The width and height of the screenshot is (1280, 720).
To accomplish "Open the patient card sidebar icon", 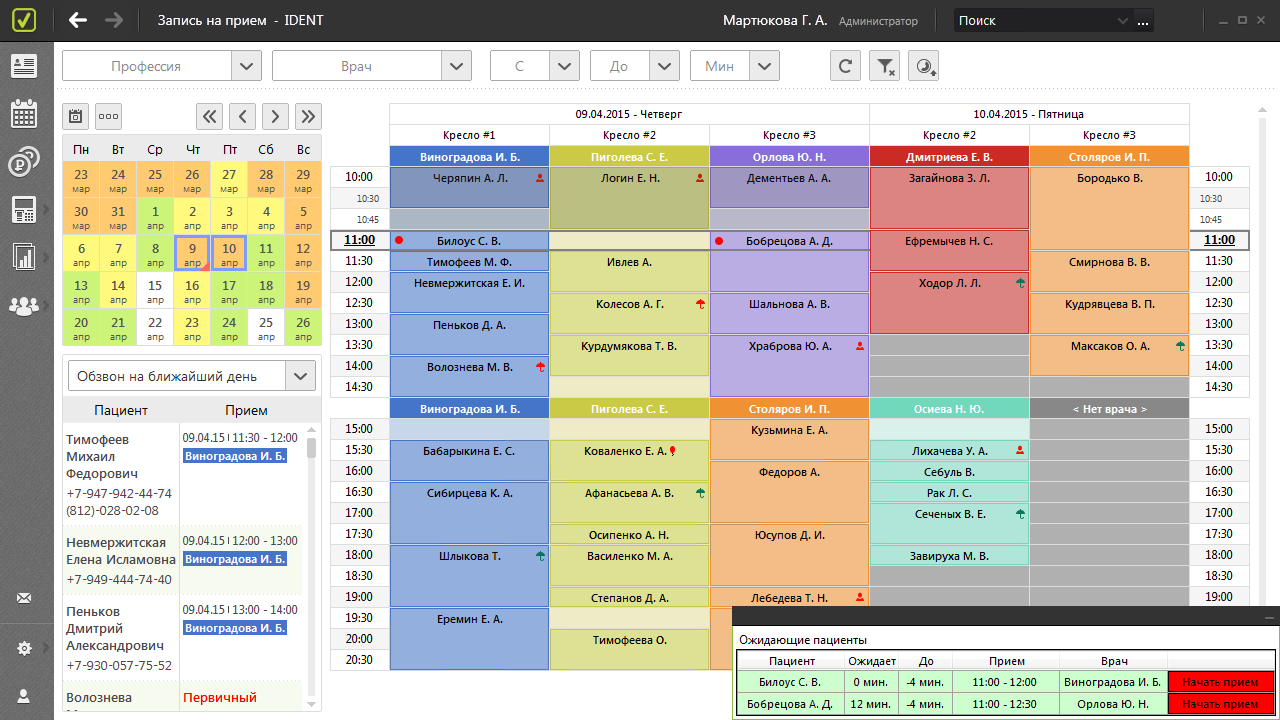I will 24,66.
